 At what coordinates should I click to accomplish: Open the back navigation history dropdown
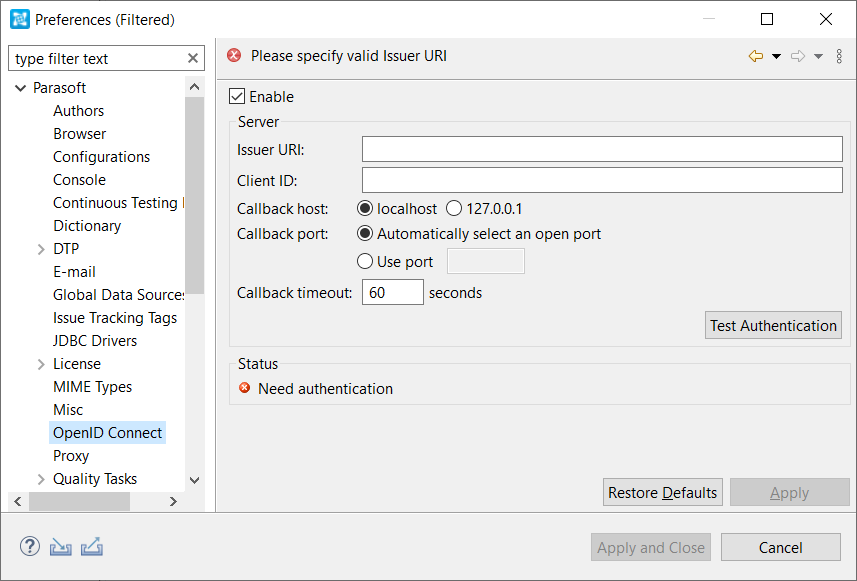776,56
